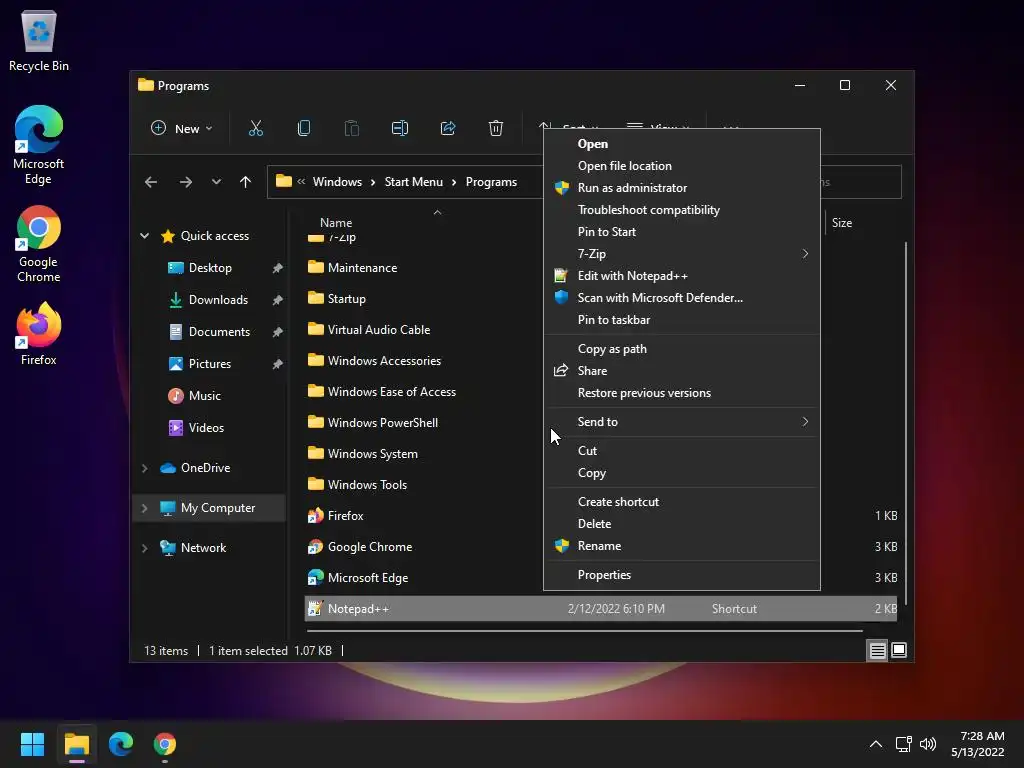Expand the Network tree node
Image resolution: width=1024 pixels, height=768 pixels.
point(144,549)
